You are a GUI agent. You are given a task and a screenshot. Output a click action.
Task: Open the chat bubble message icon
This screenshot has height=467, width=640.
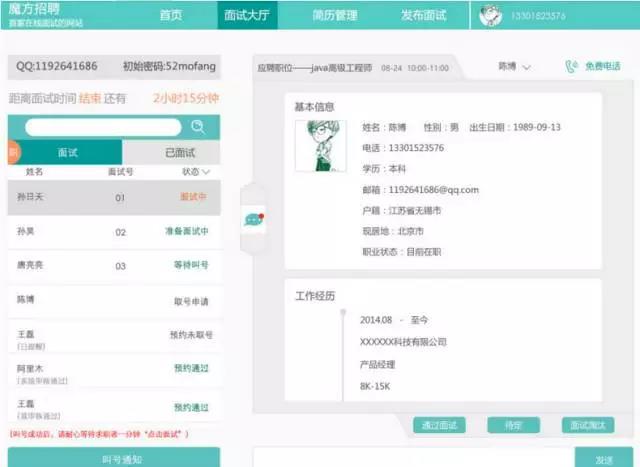[253, 219]
